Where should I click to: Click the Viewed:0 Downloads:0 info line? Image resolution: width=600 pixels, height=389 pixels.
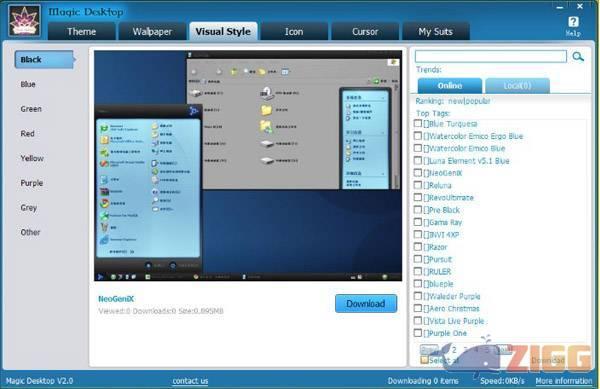coord(161,311)
